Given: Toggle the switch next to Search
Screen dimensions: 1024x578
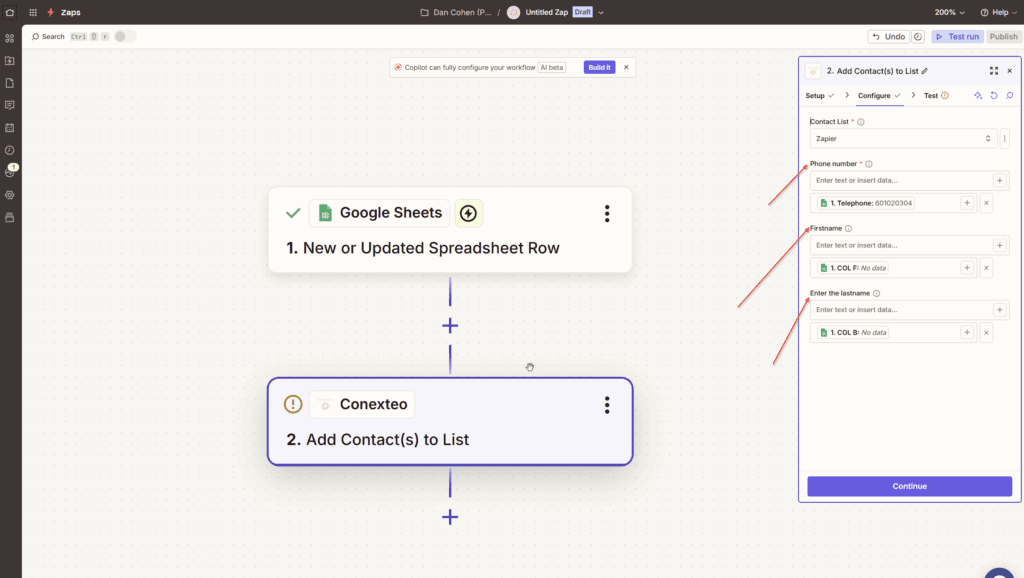Looking at the screenshot, I should tap(125, 37).
